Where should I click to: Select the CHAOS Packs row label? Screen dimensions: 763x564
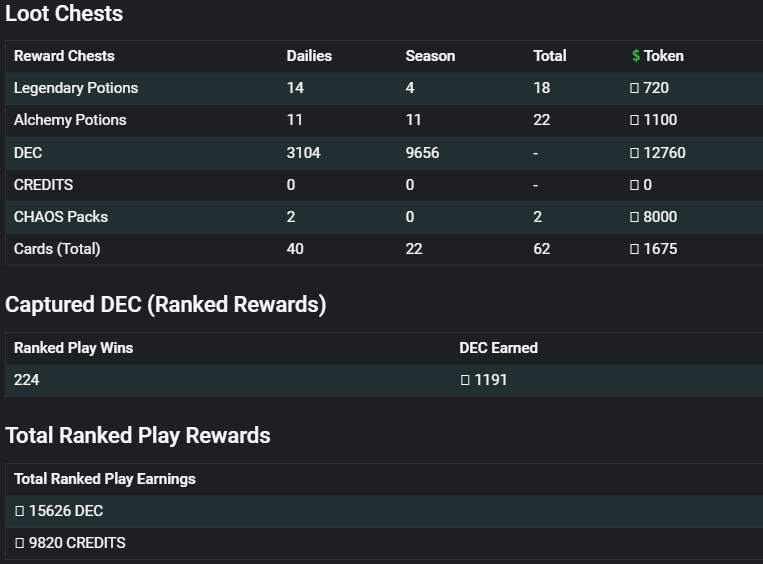(61, 217)
